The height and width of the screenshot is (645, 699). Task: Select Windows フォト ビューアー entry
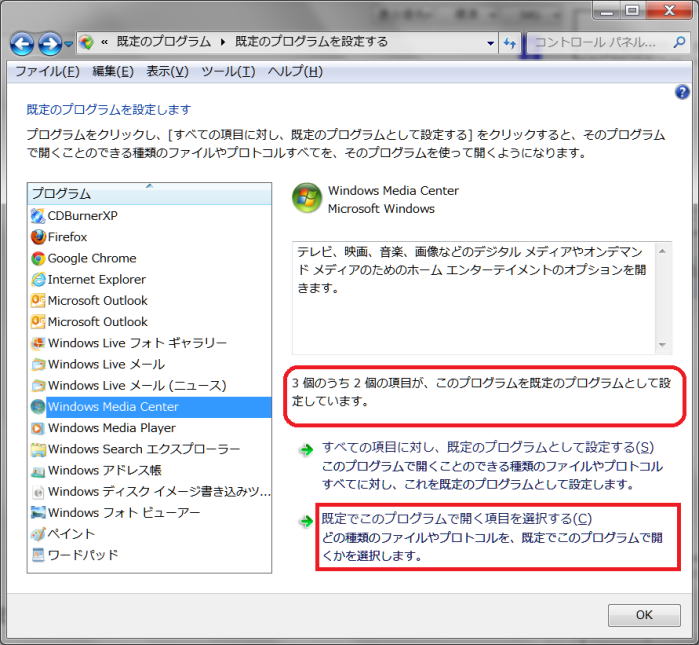point(149,513)
